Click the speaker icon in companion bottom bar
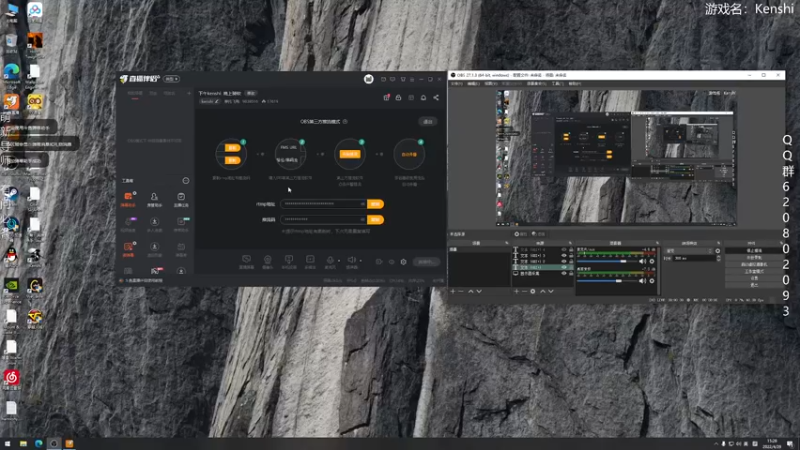This screenshot has width=800, height=450. (351, 260)
